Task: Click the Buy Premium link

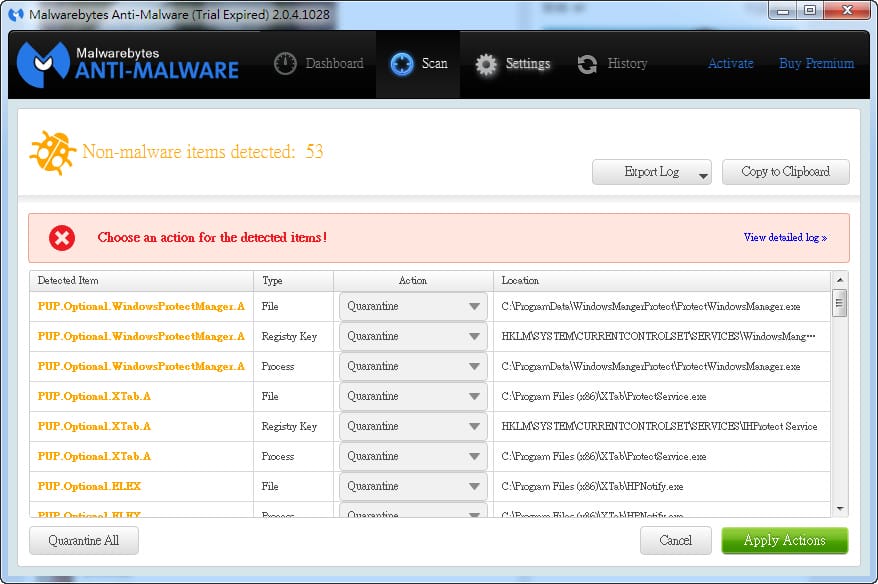Action: click(816, 63)
